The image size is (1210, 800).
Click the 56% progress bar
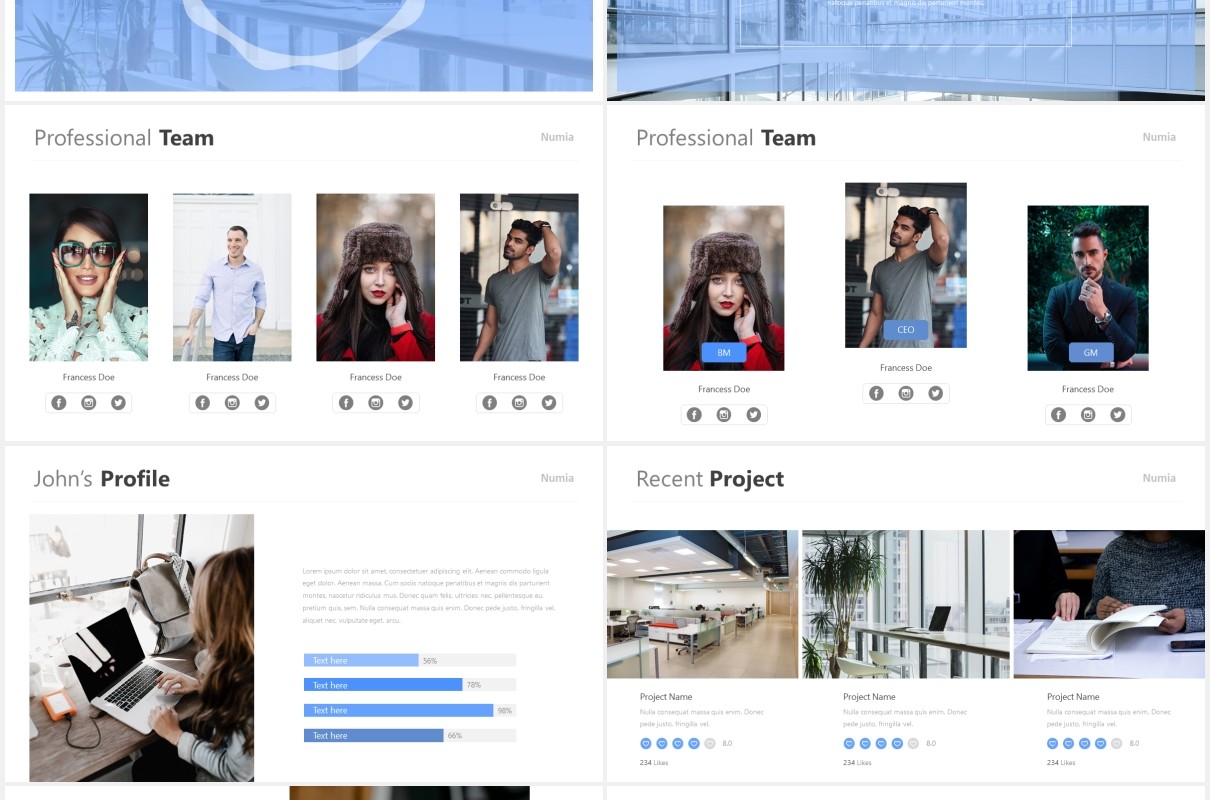point(410,660)
